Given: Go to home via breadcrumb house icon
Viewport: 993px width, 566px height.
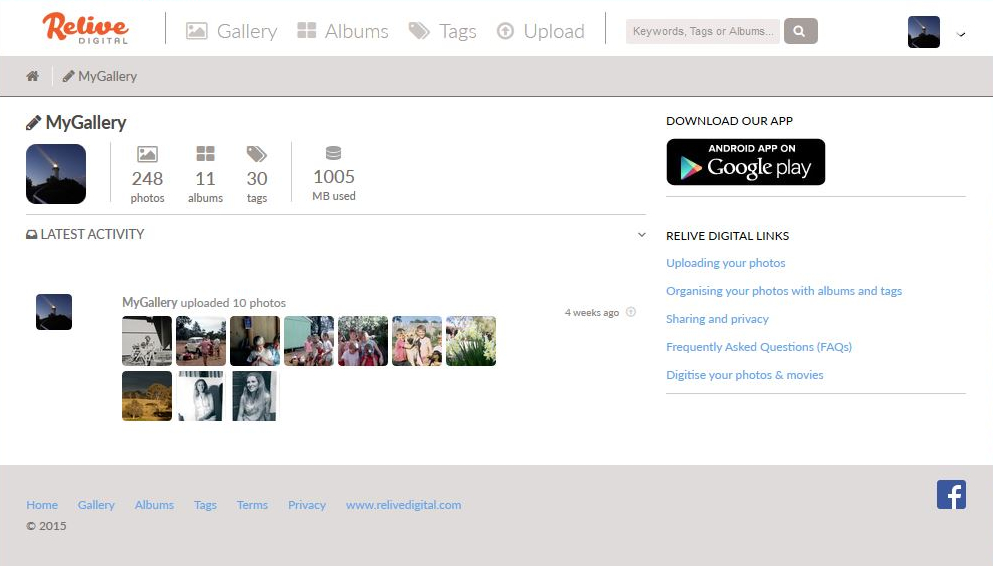Looking at the screenshot, I should pos(32,76).
